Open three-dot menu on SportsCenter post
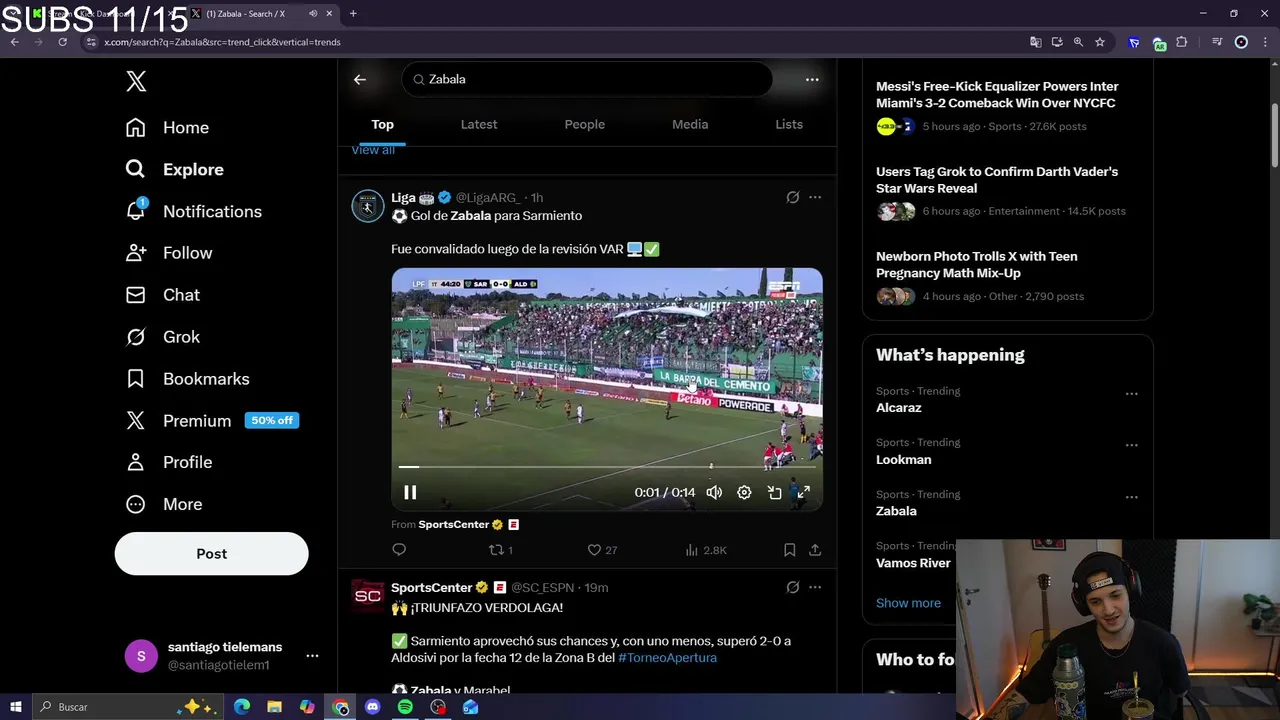This screenshot has height=720, width=1280. [815, 588]
